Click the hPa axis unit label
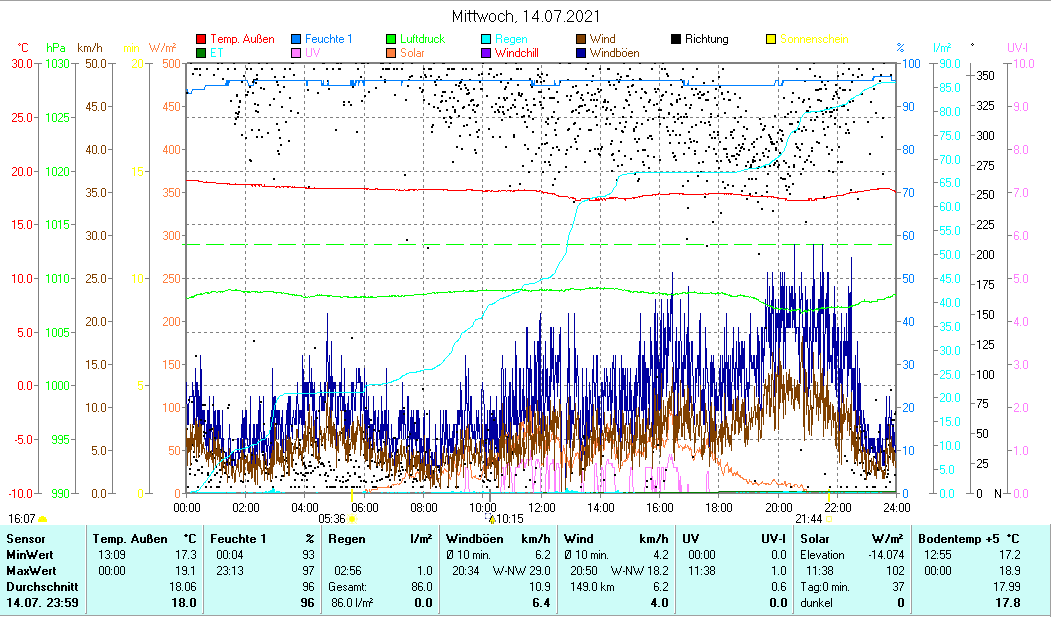This screenshot has height=617, width=1051. 57,48
